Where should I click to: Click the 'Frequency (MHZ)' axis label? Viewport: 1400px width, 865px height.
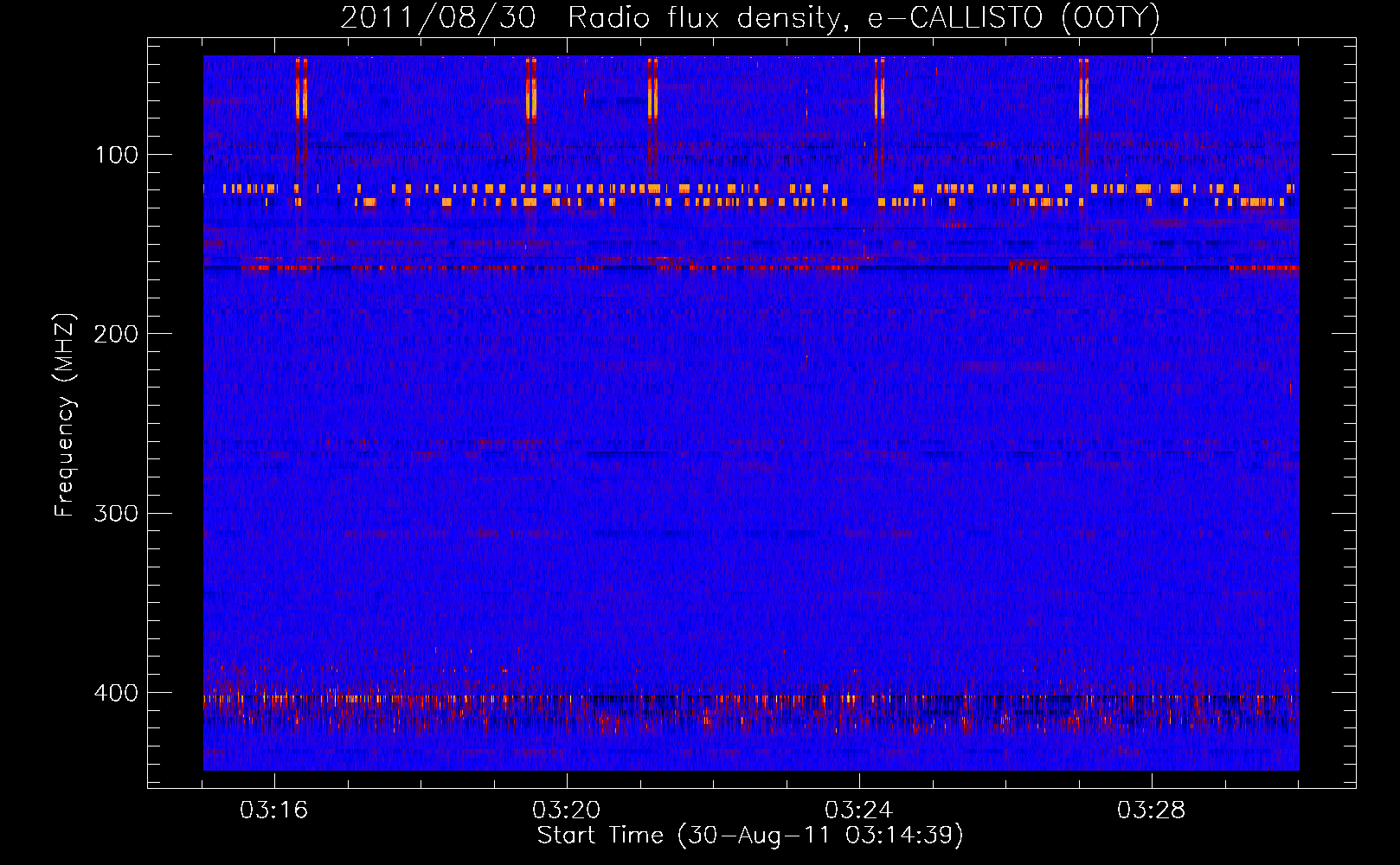coord(65,415)
